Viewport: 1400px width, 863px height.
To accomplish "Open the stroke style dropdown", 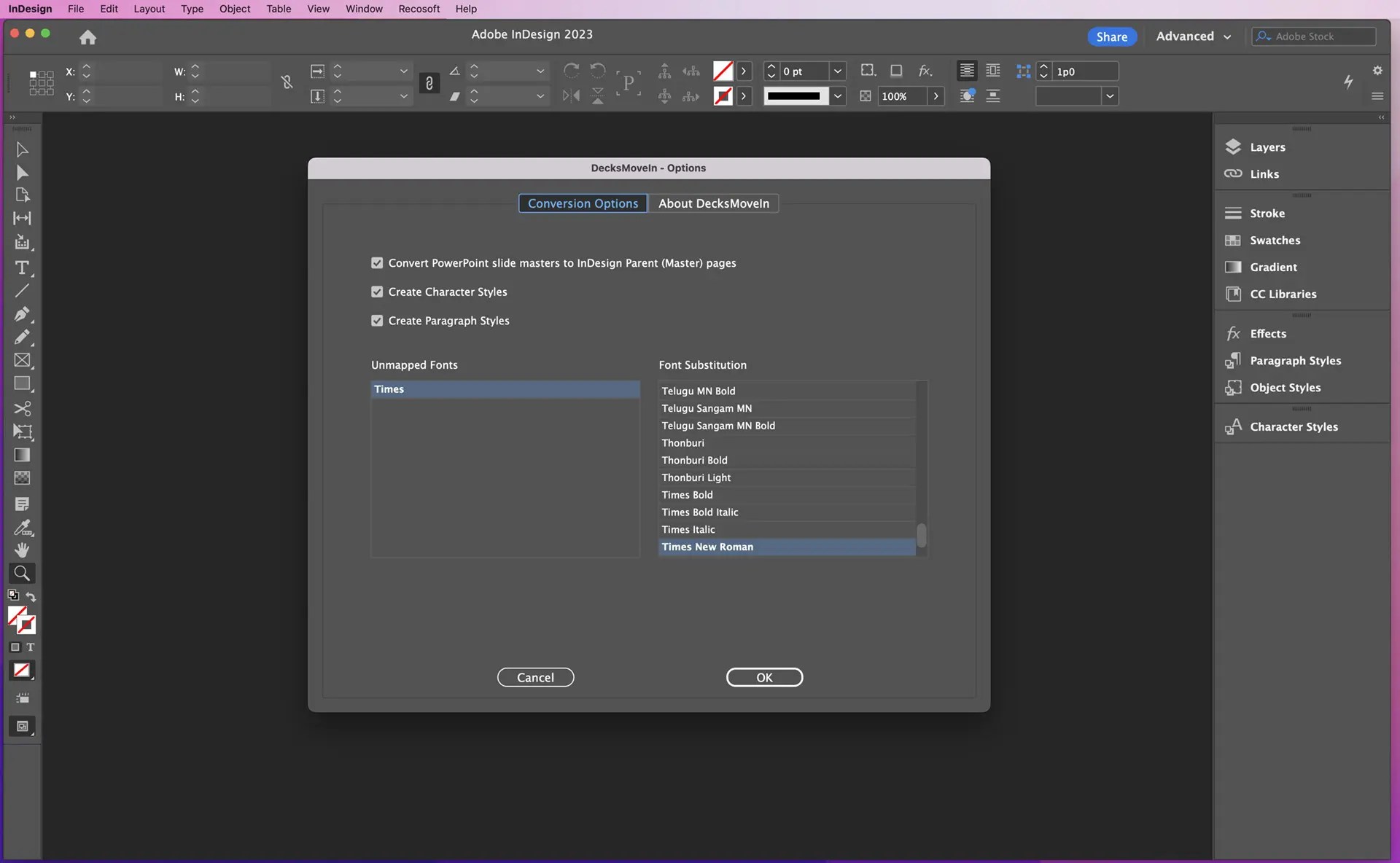I will click(837, 95).
